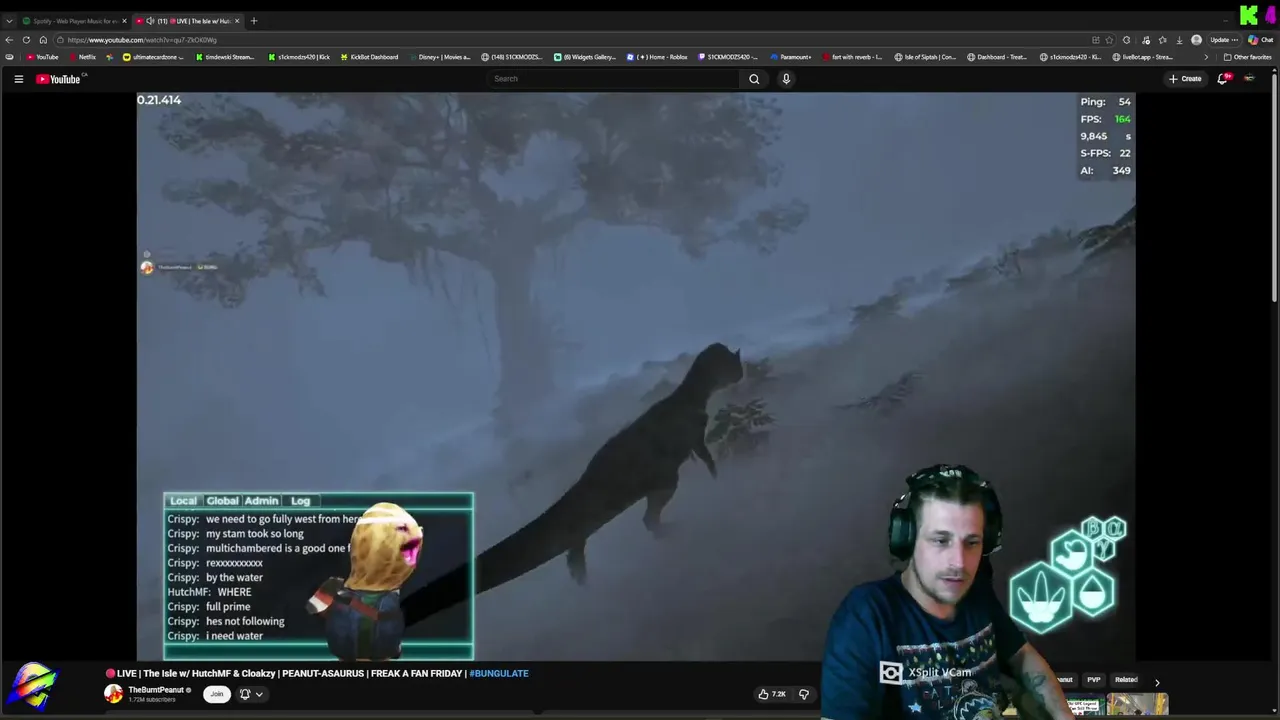Add this page to favorites with the star
The height and width of the screenshot is (720, 1280).
tap(1109, 40)
